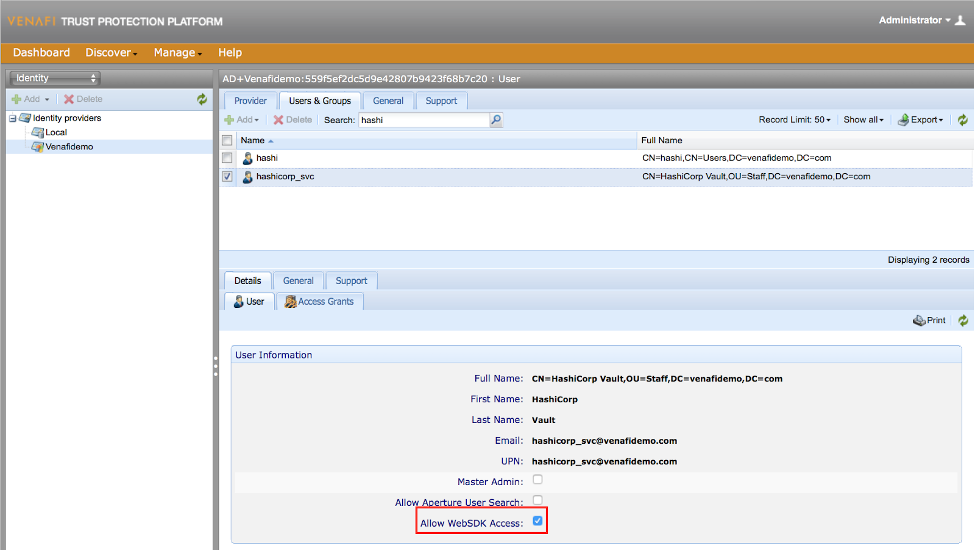Click the green plus Add icon in grid toolbar
974x550 pixels.
[x=229, y=120]
